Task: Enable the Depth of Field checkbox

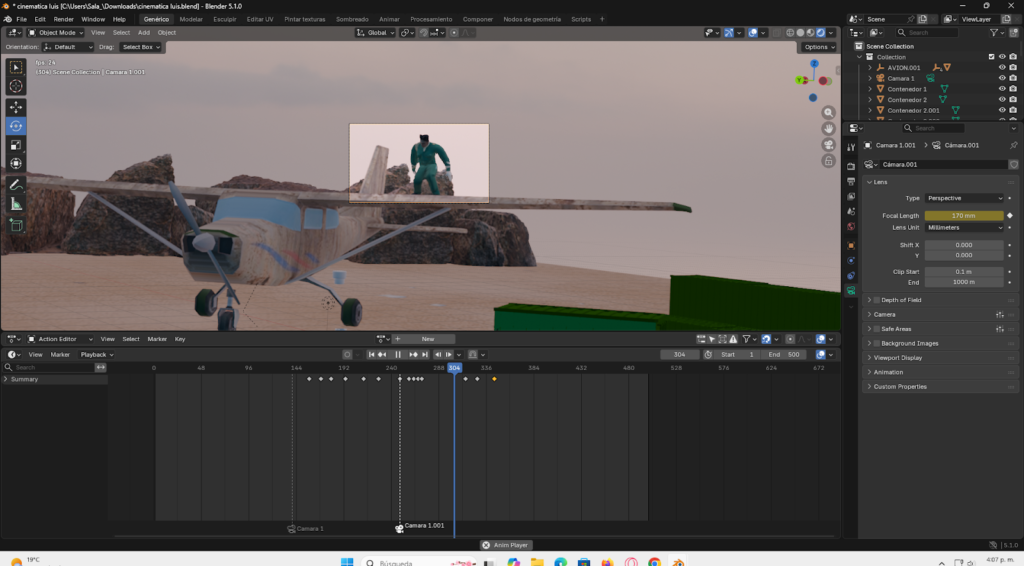Action: [877, 300]
